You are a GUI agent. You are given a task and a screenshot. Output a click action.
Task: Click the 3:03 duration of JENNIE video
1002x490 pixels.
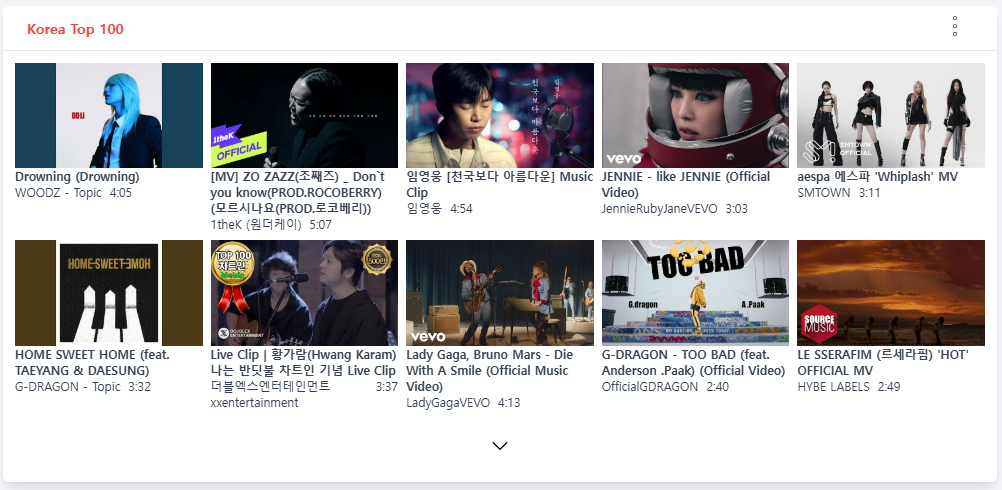(x=736, y=209)
